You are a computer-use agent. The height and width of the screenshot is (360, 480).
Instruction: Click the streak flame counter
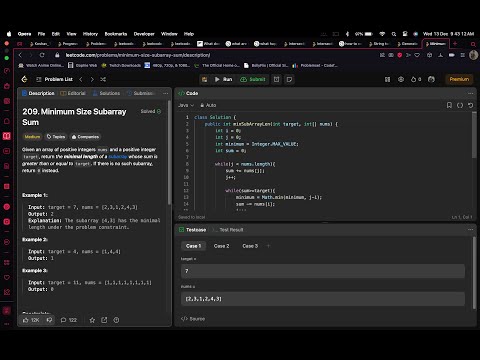[416, 79]
